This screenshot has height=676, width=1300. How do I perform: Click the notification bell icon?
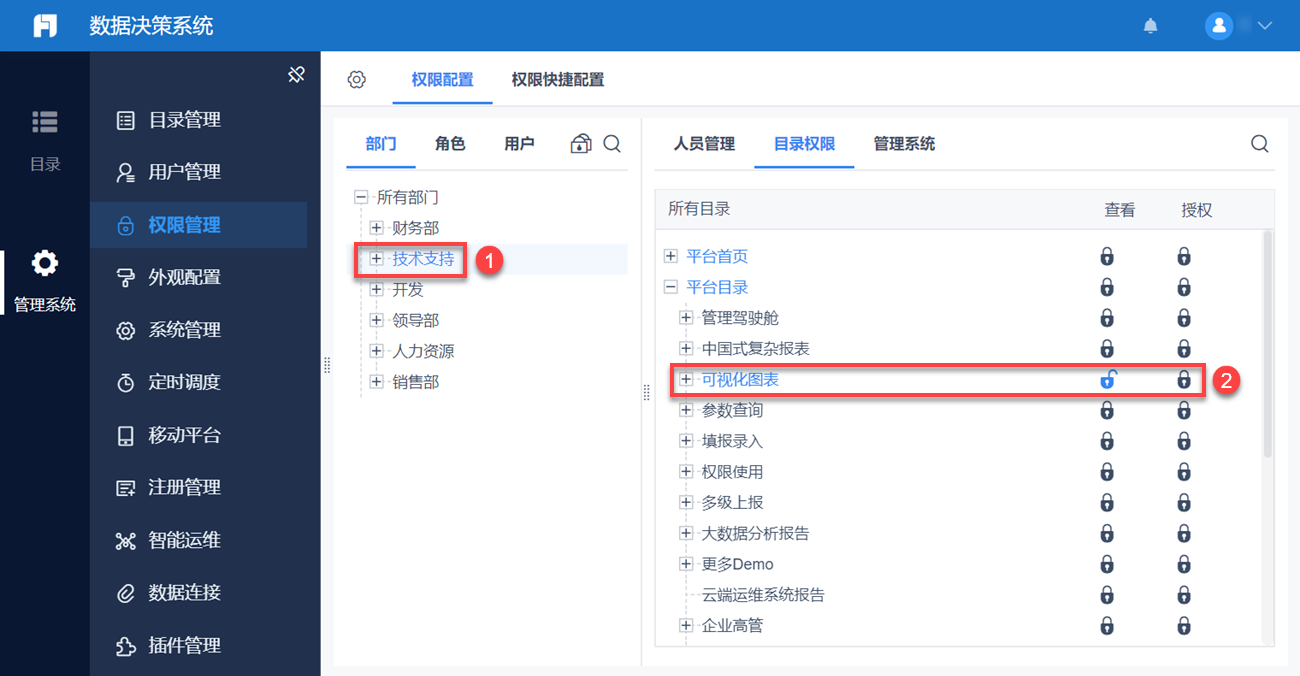[1150, 26]
